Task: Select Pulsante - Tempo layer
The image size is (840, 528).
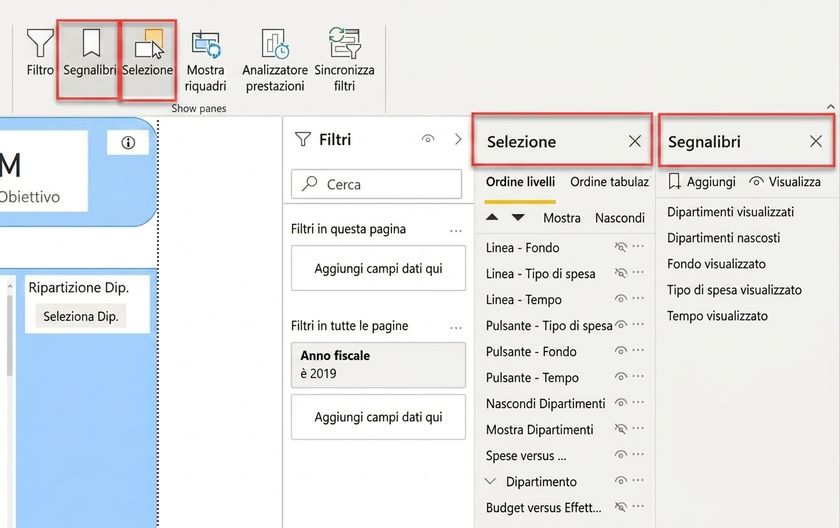Action: (532, 378)
